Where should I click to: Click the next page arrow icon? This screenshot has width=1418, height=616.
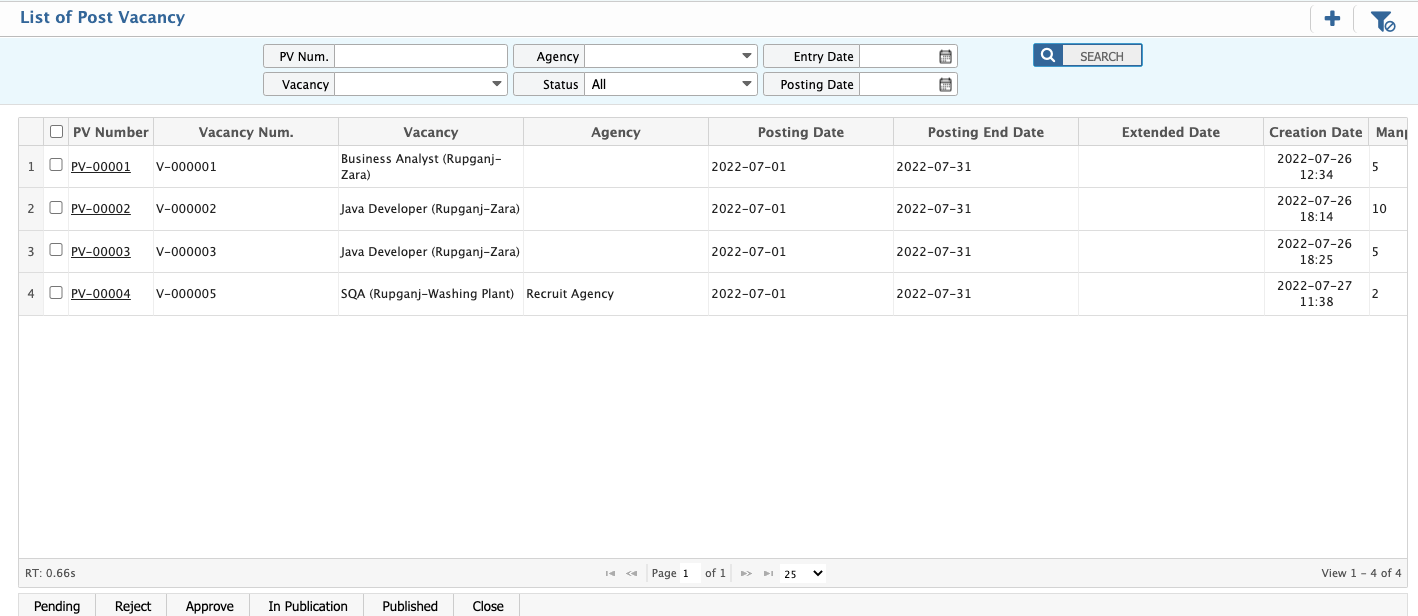(x=746, y=573)
